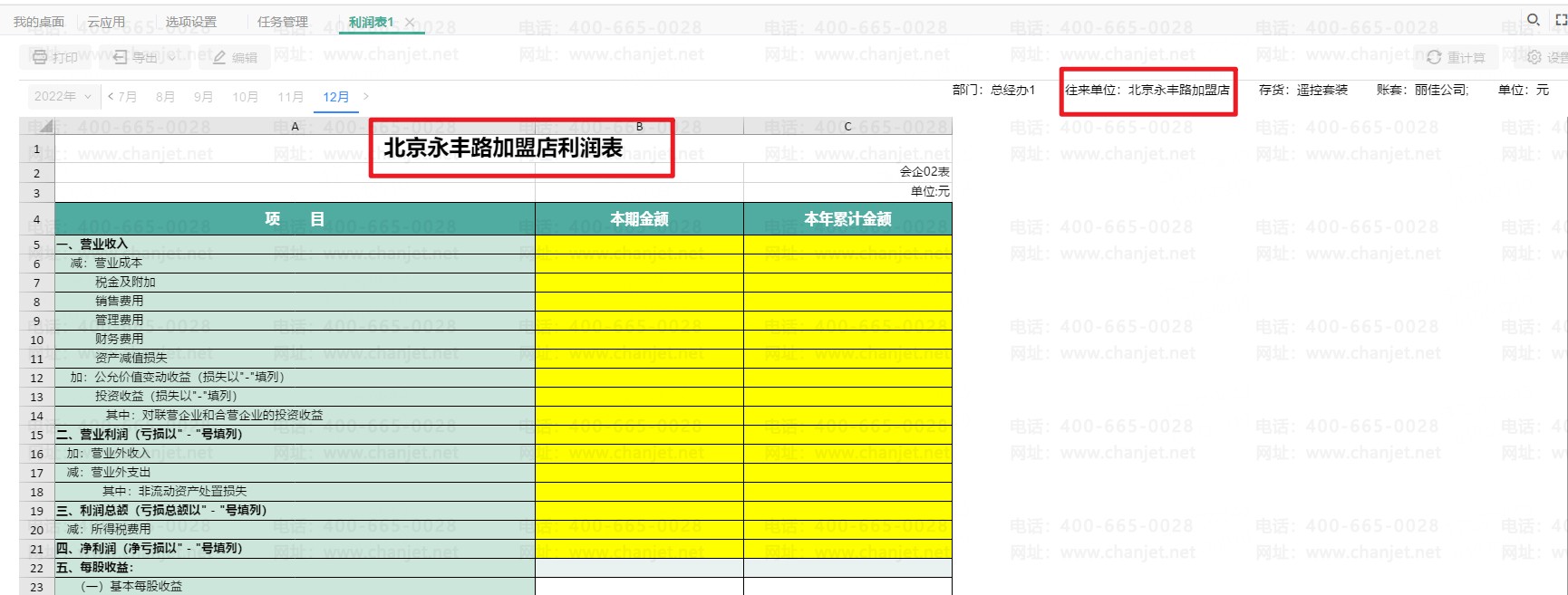Select the 9月 month tab
This screenshot has width=1568, height=595.
[203, 97]
